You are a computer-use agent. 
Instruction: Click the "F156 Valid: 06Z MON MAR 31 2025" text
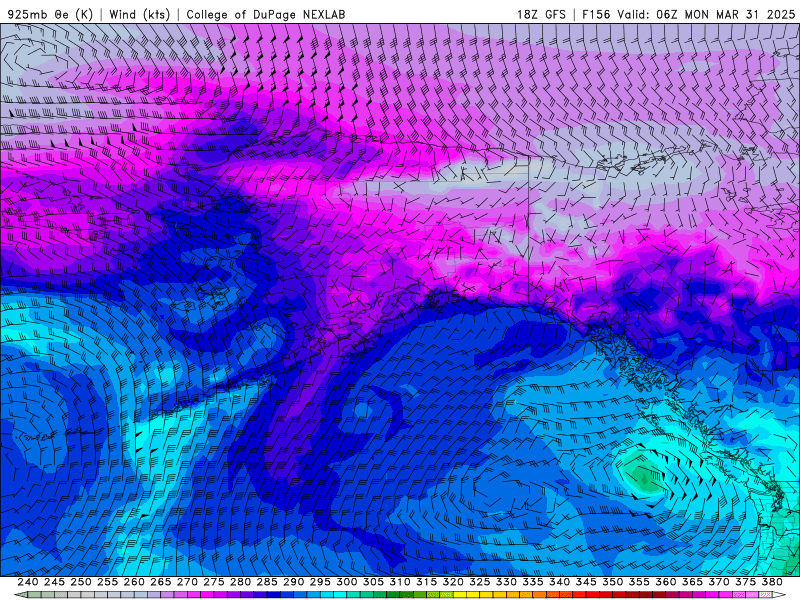click(688, 14)
